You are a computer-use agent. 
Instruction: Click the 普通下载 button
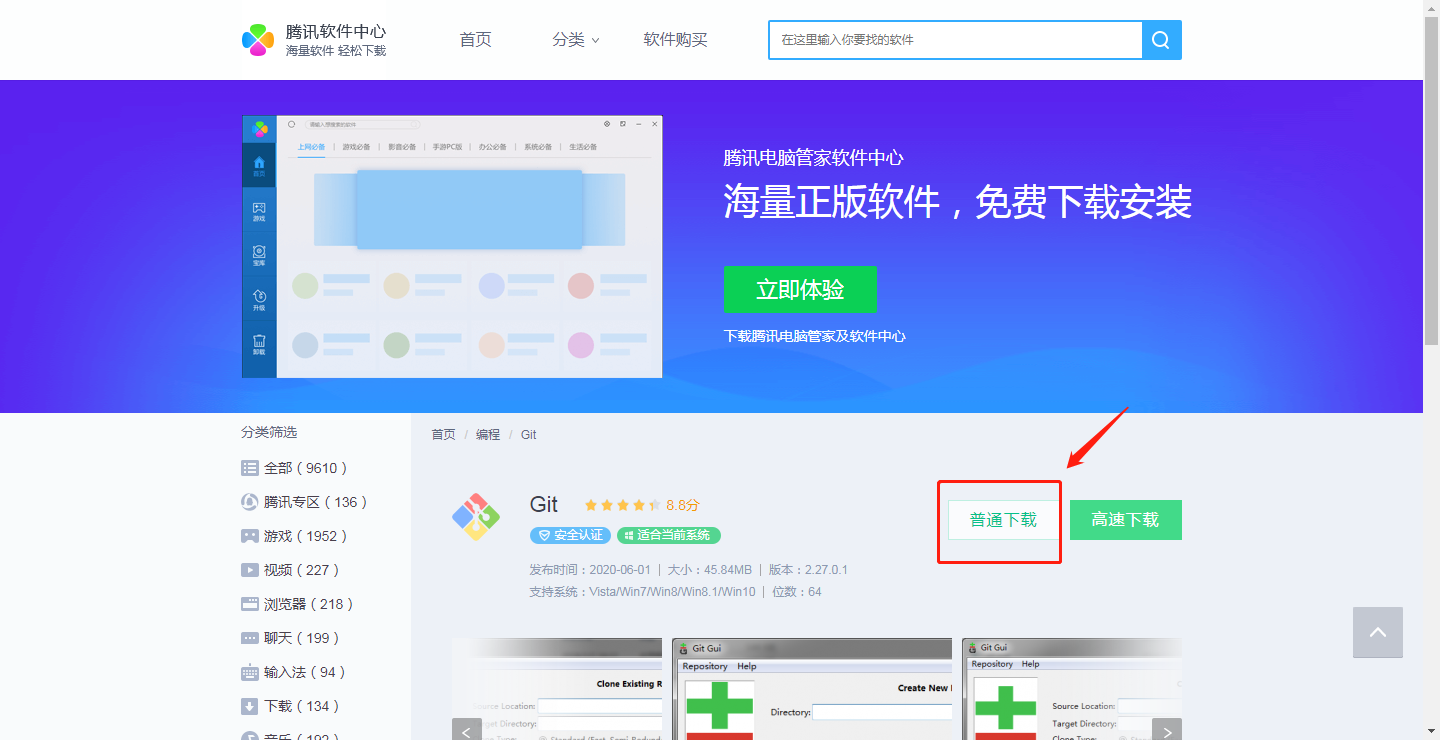[x=1003, y=520]
